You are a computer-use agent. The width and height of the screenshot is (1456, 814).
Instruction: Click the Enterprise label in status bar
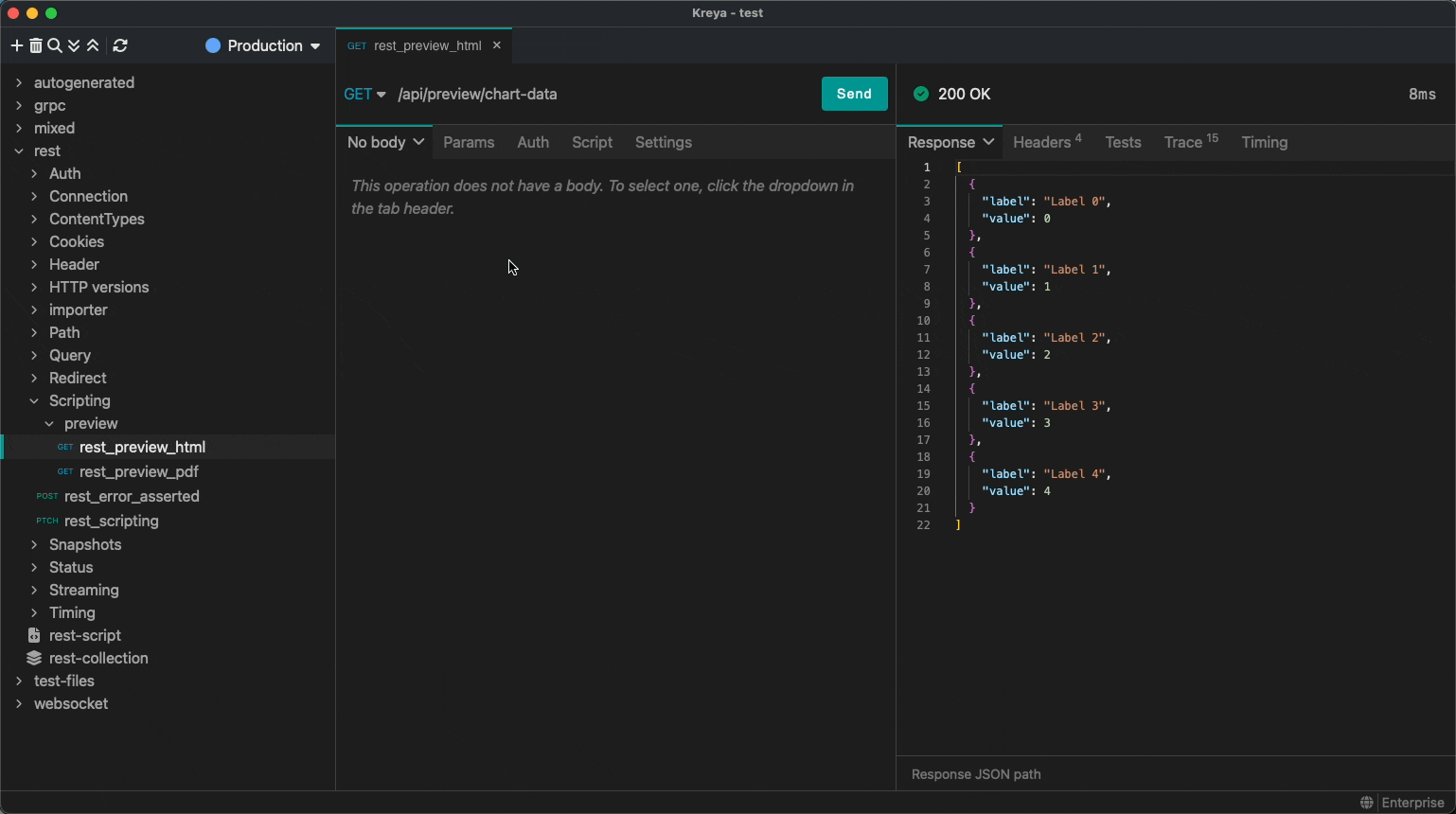click(x=1412, y=803)
